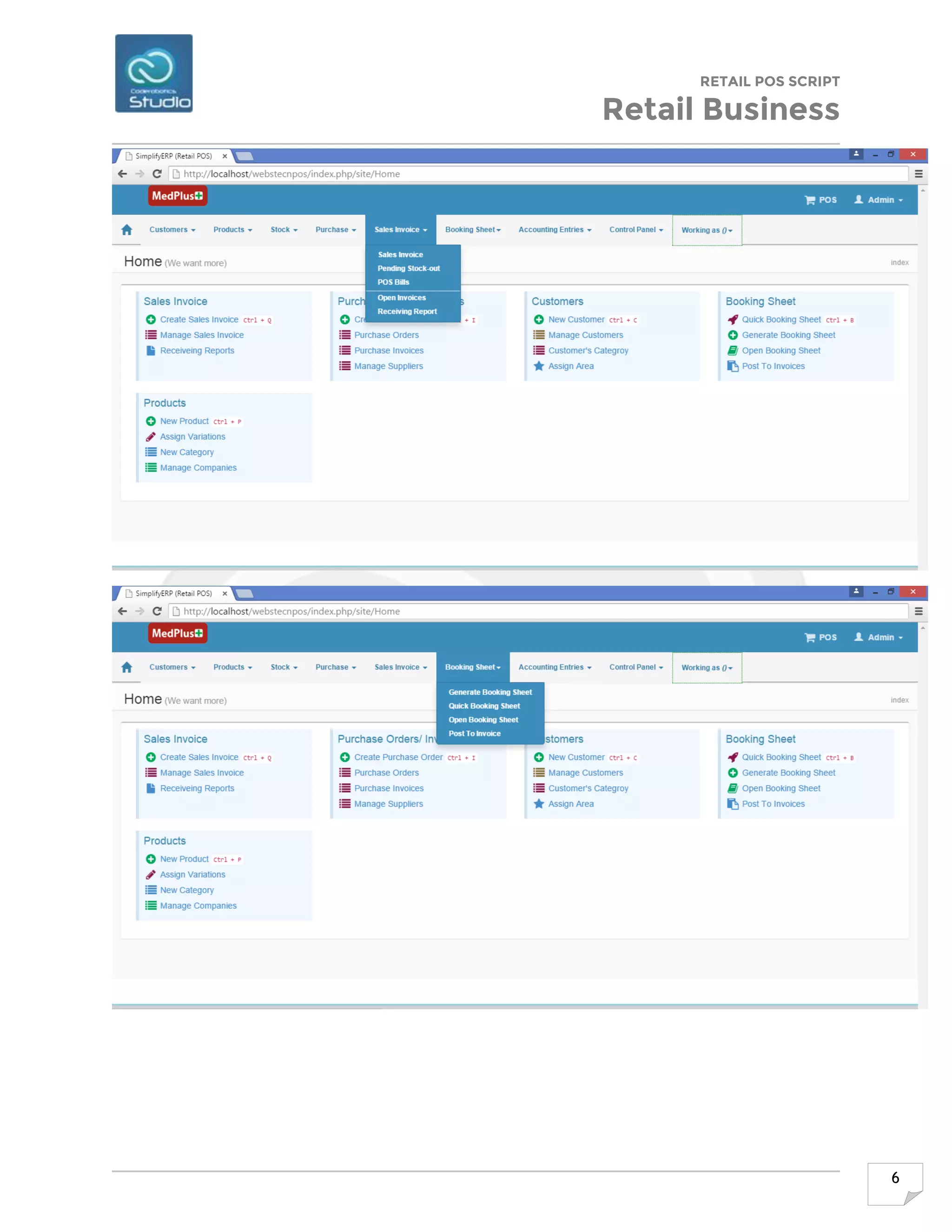
Task: Open the Manage Sales Invoice link in the bottom screenshot
Action: click(202, 773)
